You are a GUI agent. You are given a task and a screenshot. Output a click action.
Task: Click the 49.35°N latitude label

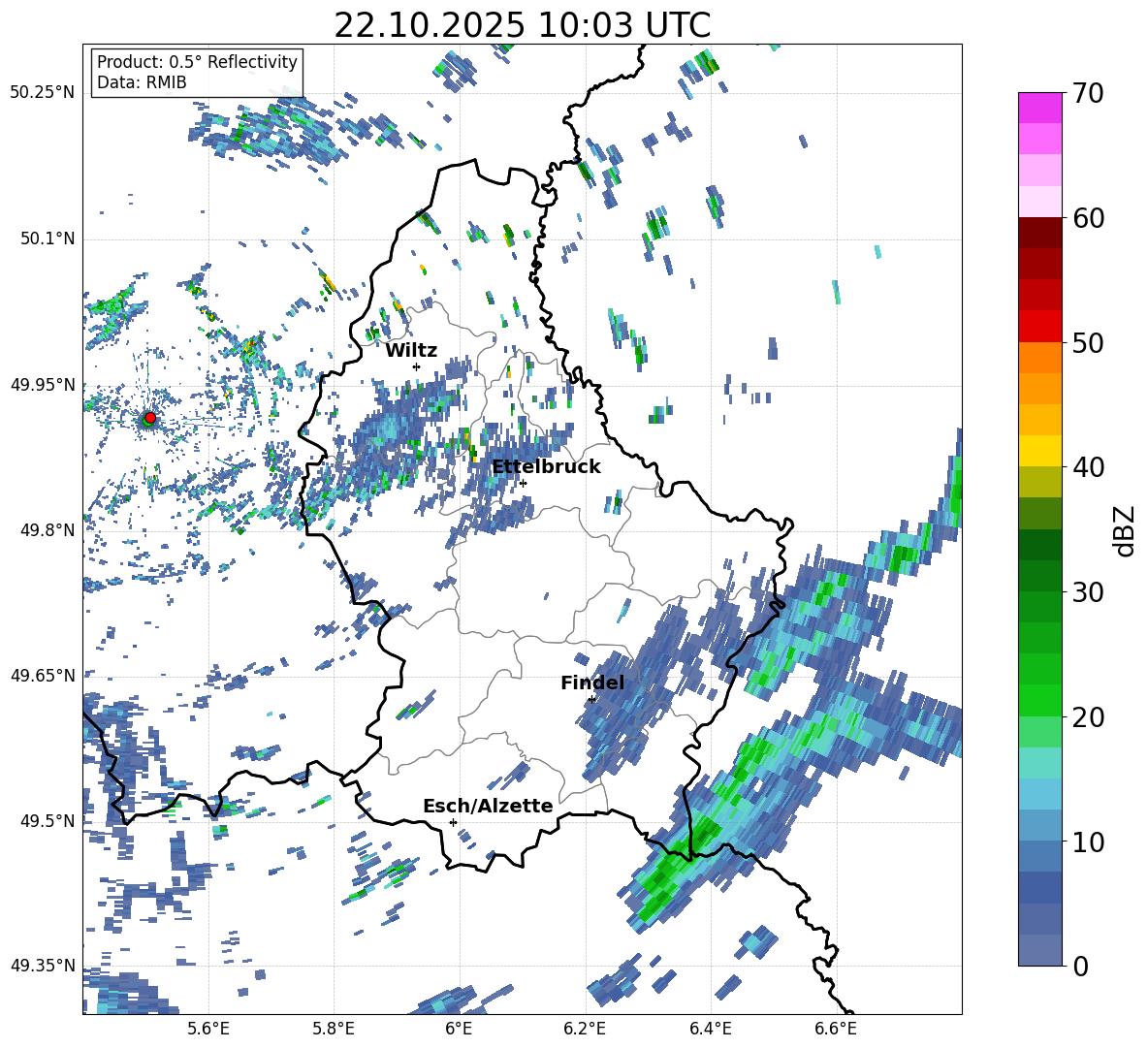(x=43, y=966)
